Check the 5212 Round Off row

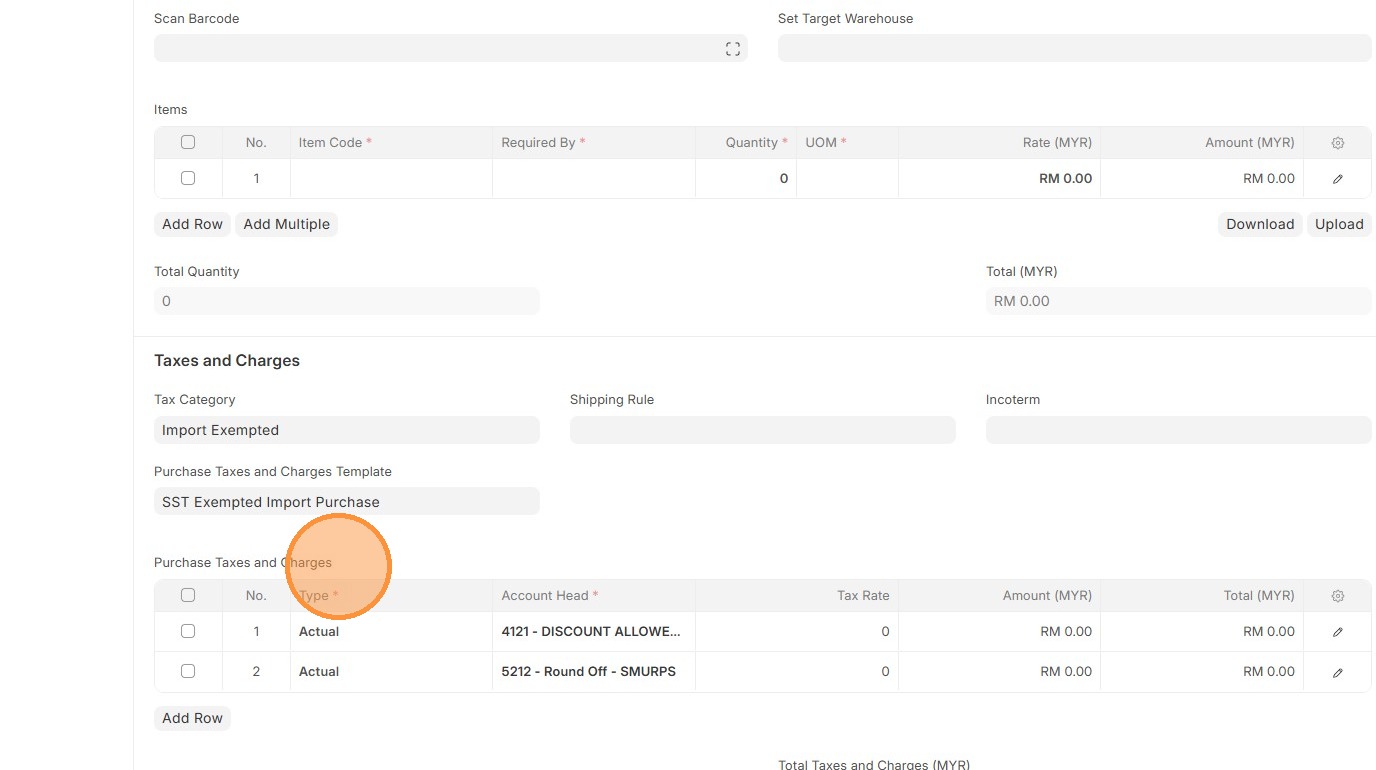pos(188,671)
